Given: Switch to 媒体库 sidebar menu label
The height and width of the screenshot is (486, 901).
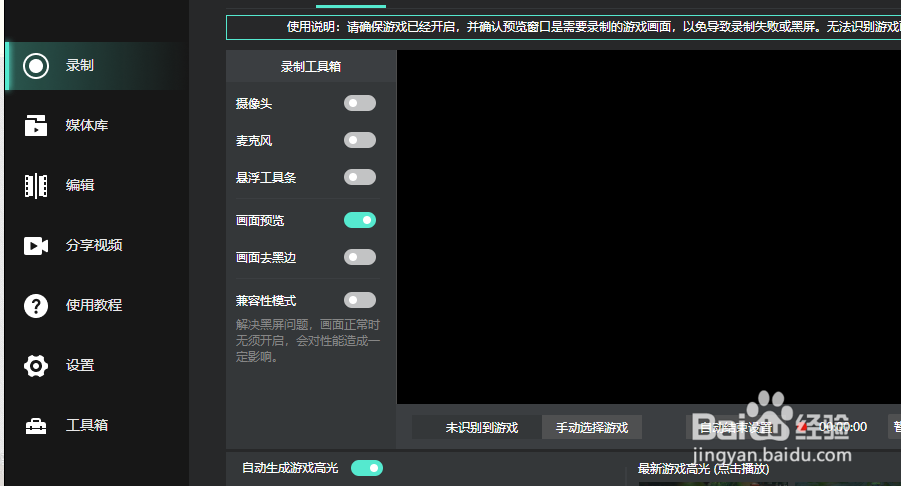Looking at the screenshot, I should tap(87, 125).
